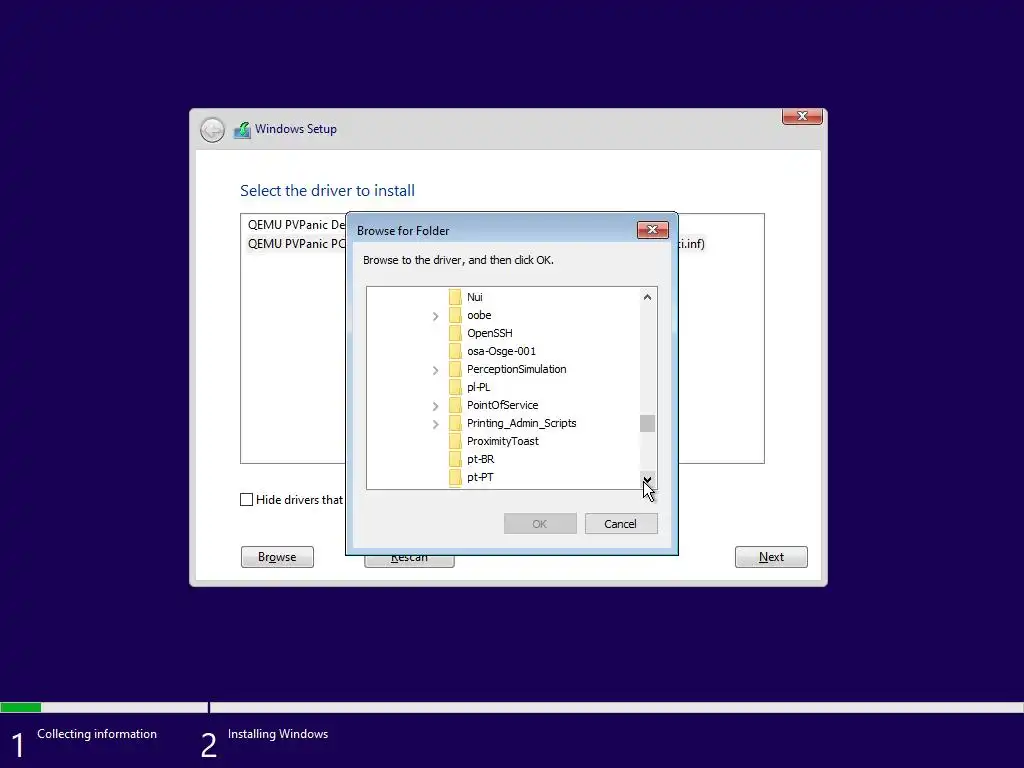Click the PerceptionSimulation folder icon

pos(455,369)
